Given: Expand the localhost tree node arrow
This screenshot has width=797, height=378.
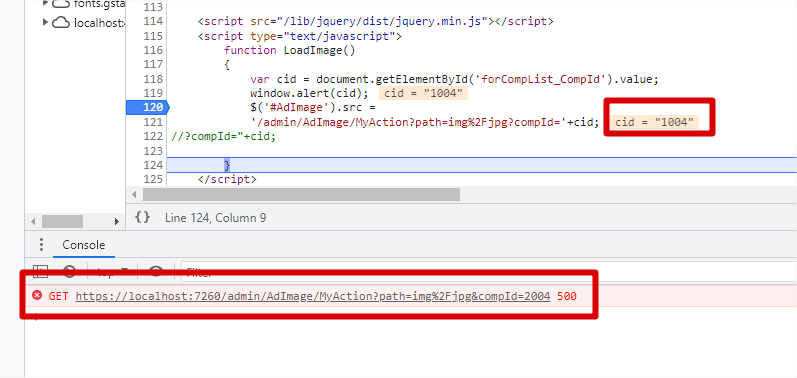Looking at the screenshot, I should (x=45, y=22).
